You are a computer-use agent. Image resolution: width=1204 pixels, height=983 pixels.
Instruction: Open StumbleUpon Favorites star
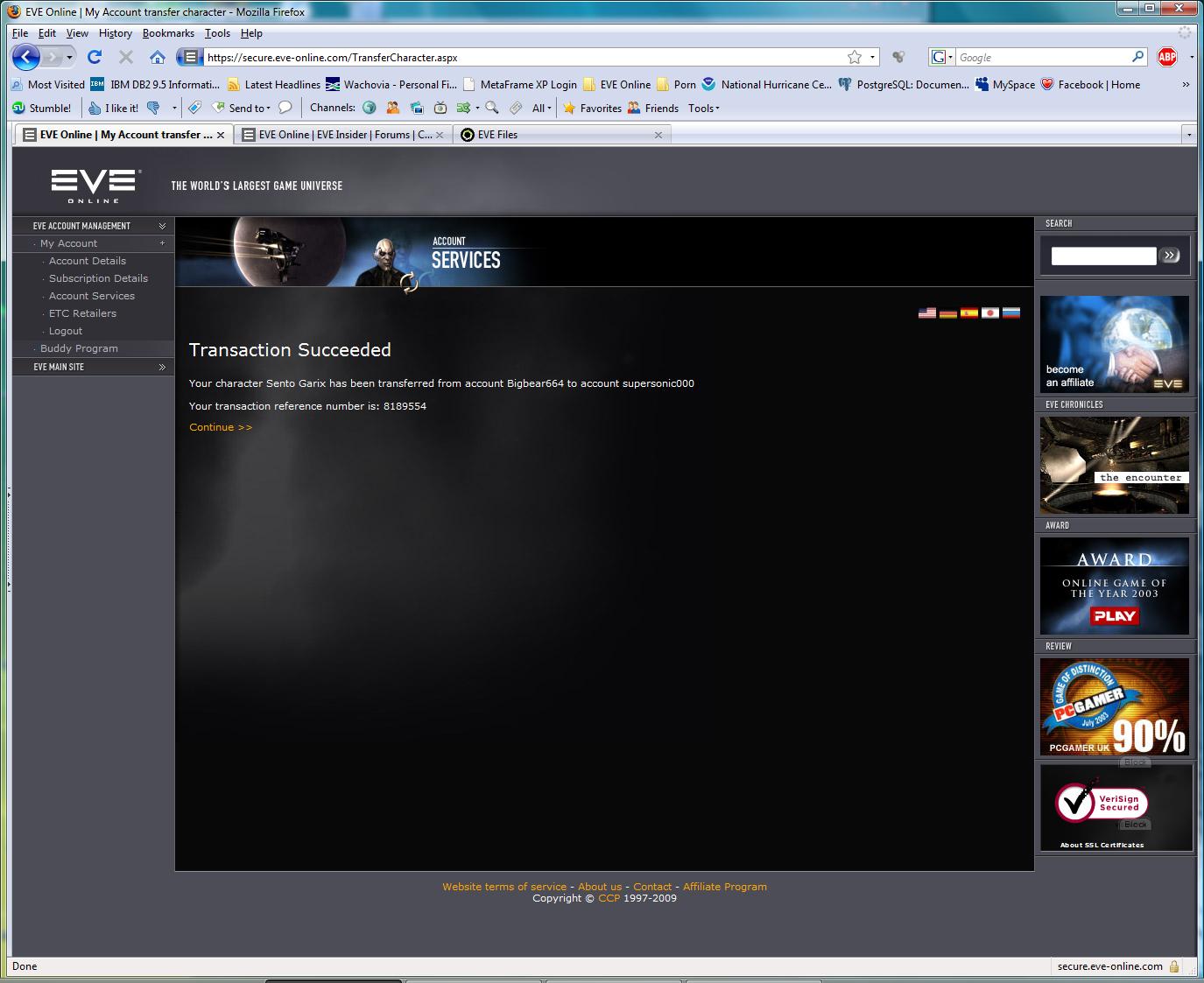(x=592, y=109)
